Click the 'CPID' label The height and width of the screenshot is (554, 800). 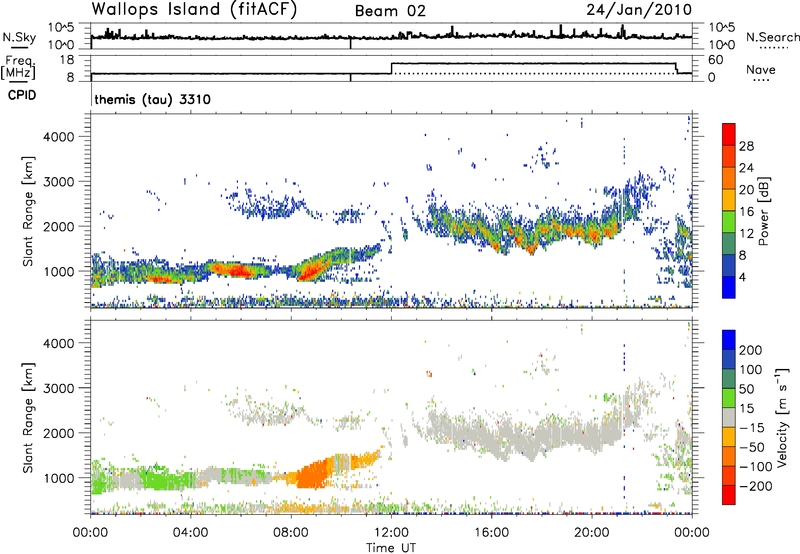[22, 95]
